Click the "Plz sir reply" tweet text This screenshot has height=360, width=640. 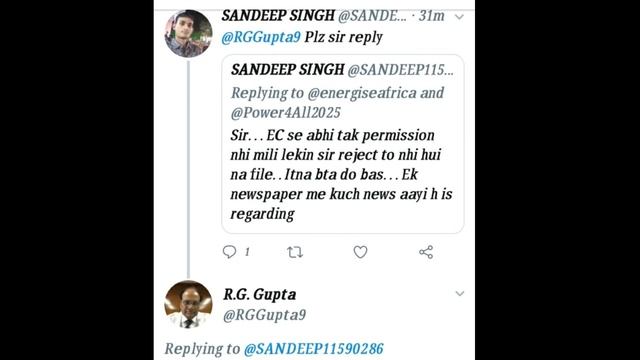pos(344,37)
